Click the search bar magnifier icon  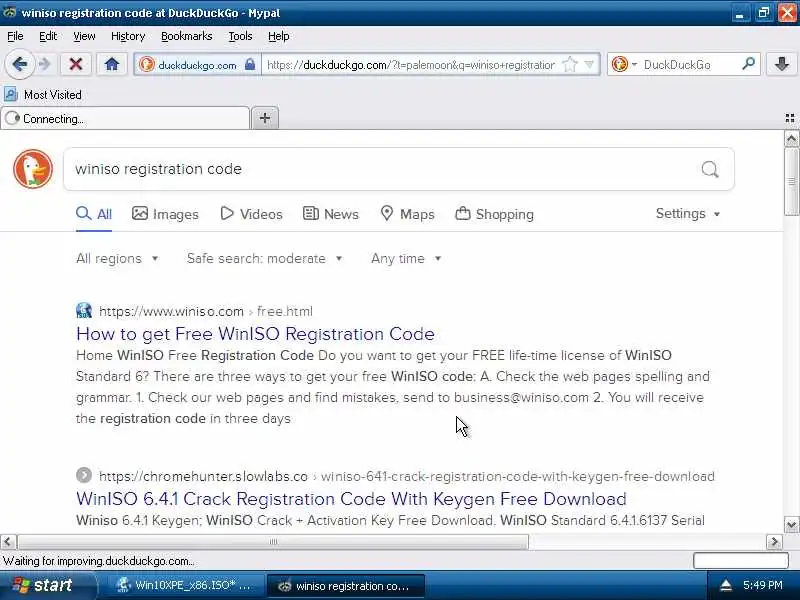[x=748, y=64]
